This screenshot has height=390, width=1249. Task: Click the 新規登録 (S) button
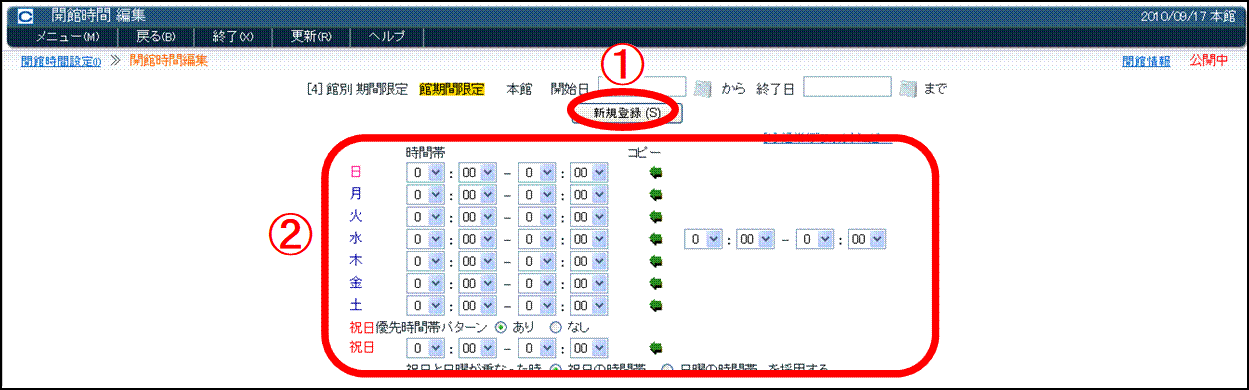[627, 113]
